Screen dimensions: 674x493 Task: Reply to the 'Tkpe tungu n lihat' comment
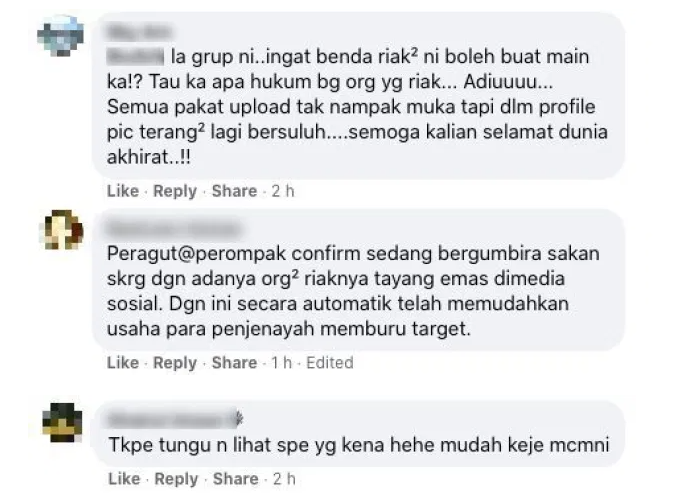click(x=176, y=479)
